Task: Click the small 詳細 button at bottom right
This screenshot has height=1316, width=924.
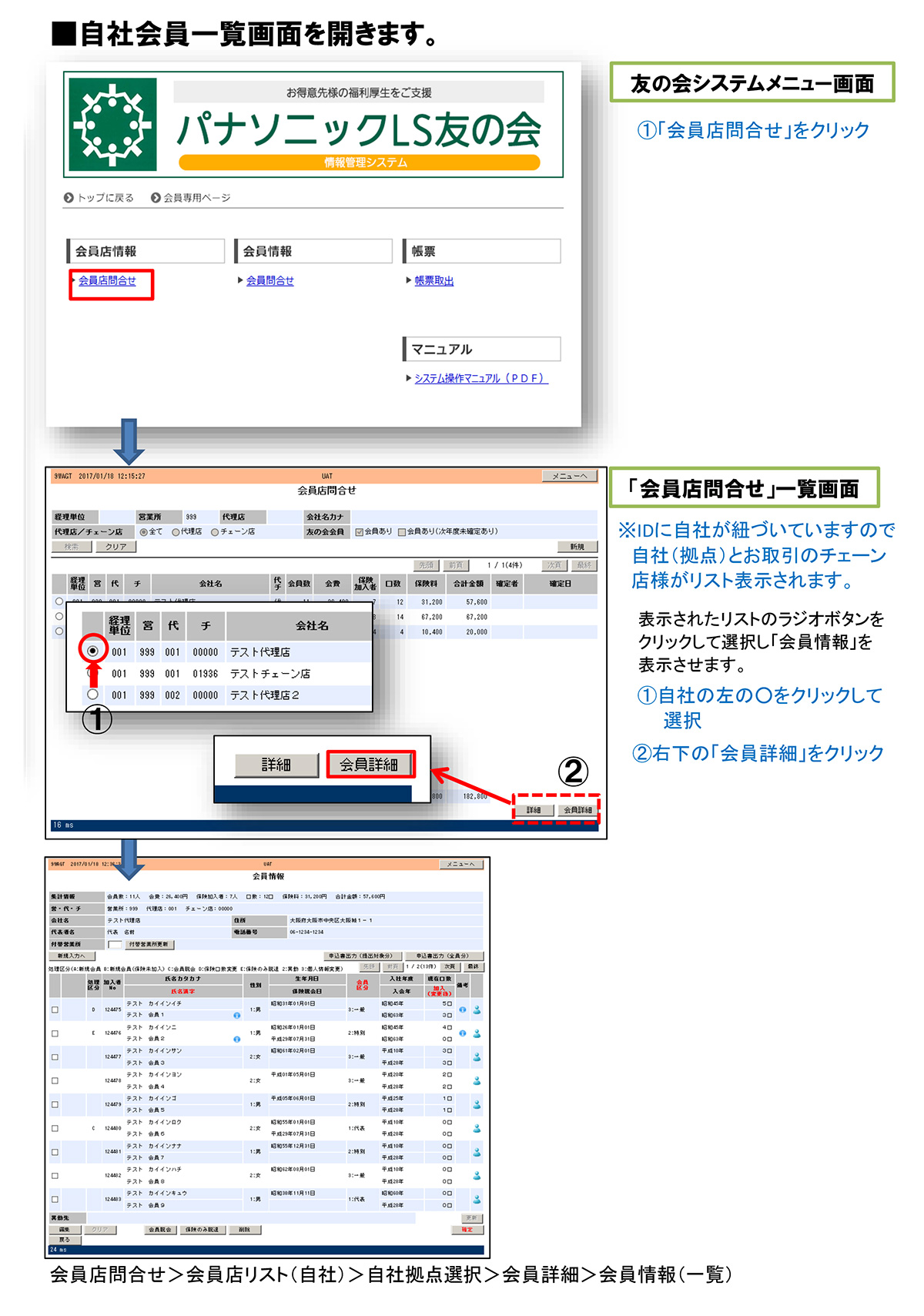Action: pyautogui.click(x=534, y=810)
